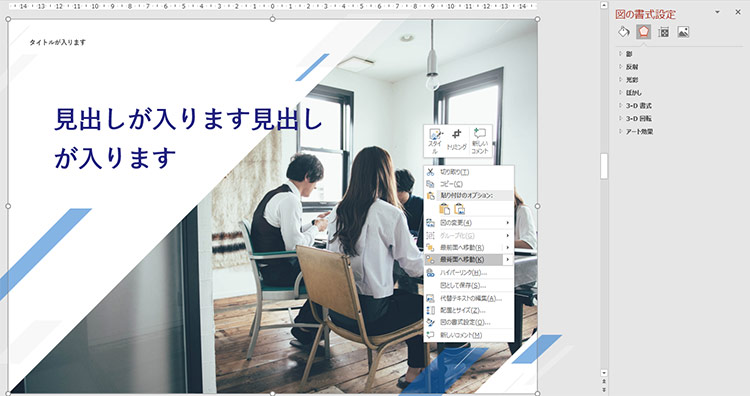The image size is (750, 396).
Task: Select コピー(C) from context menu
Action: pos(469,184)
